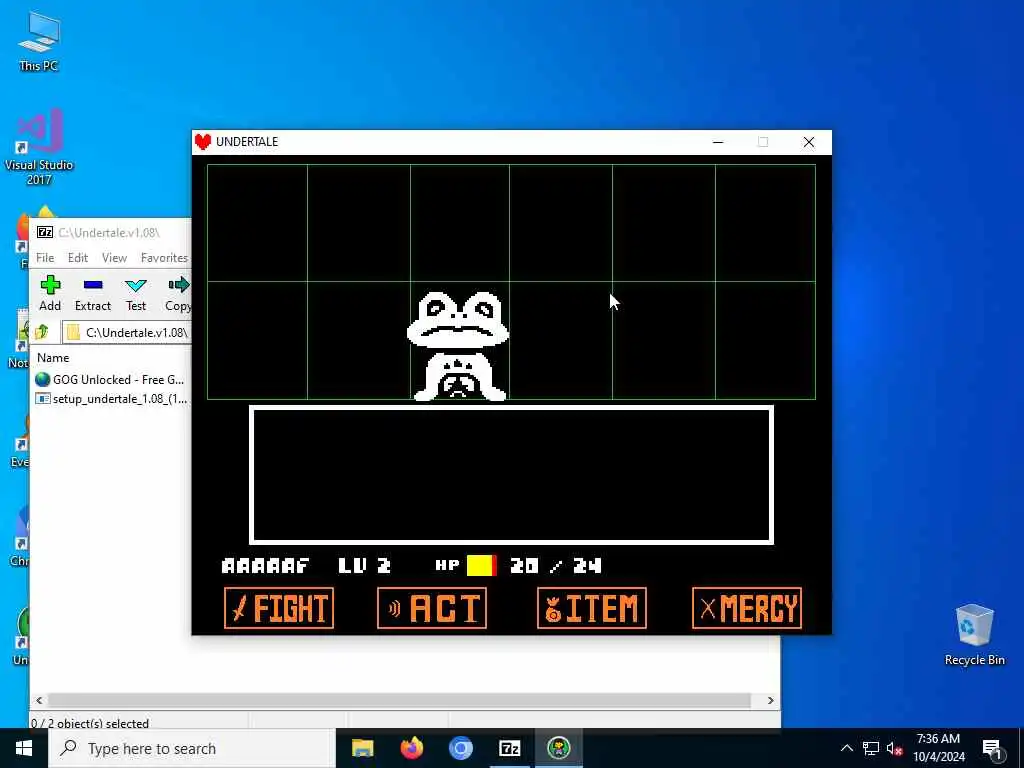Switch to 7-Zip in the taskbar

click(x=509, y=748)
